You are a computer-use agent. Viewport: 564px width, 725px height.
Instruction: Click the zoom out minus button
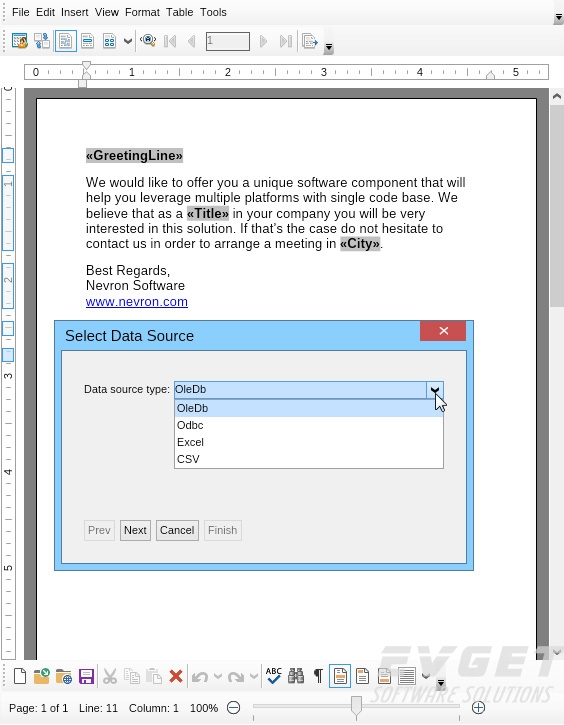pyautogui.click(x=233, y=707)
